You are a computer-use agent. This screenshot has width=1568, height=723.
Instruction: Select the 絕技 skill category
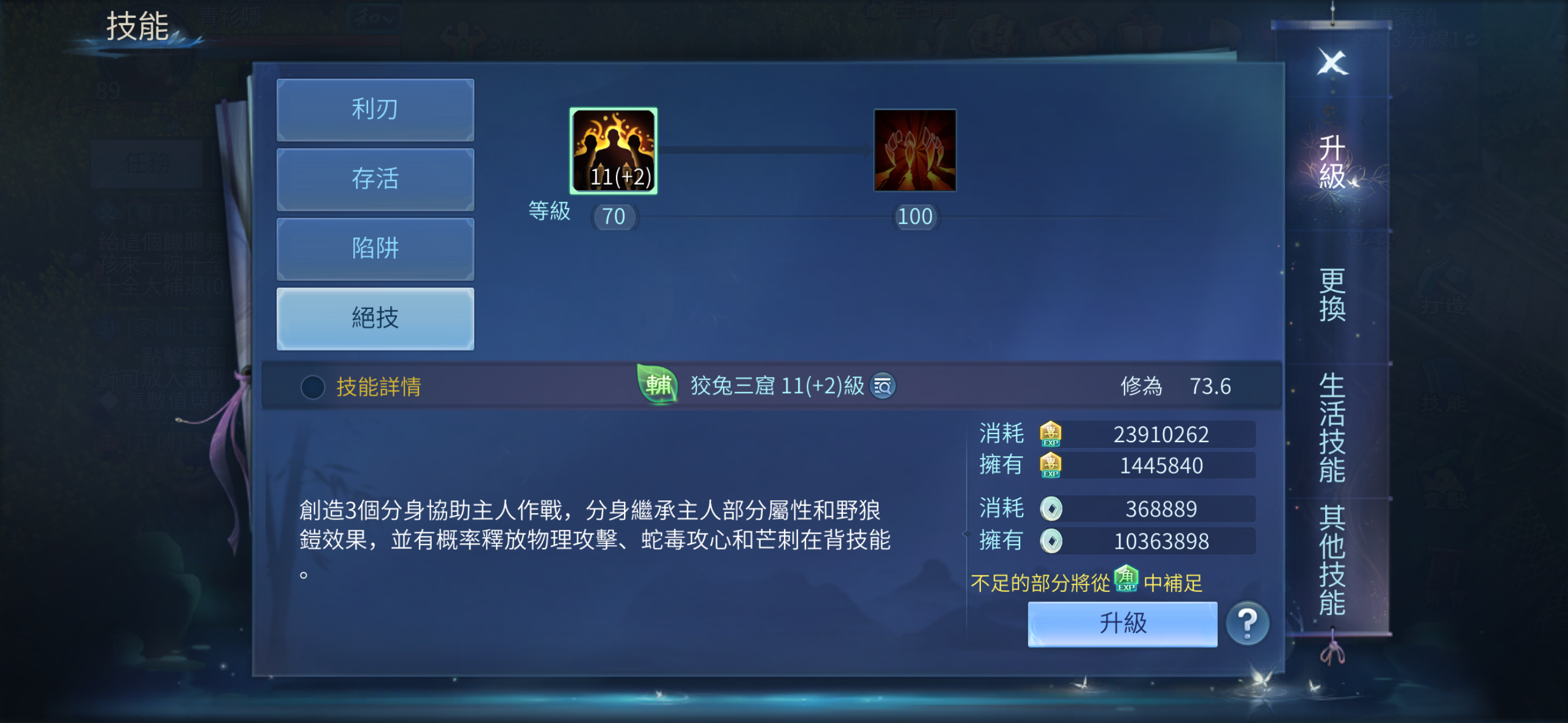point(375,318)
